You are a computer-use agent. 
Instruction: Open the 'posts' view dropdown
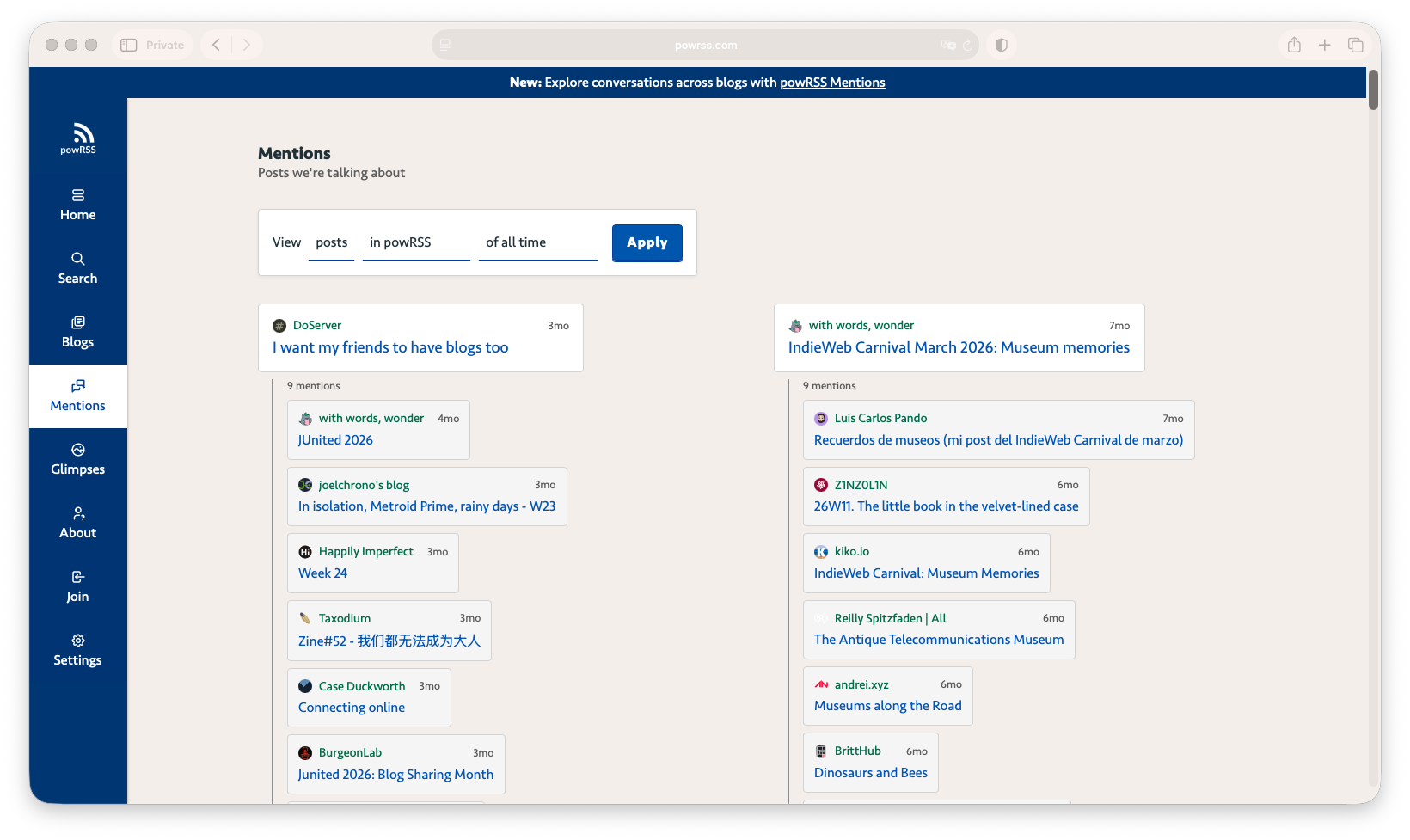(x=332, y=243)
